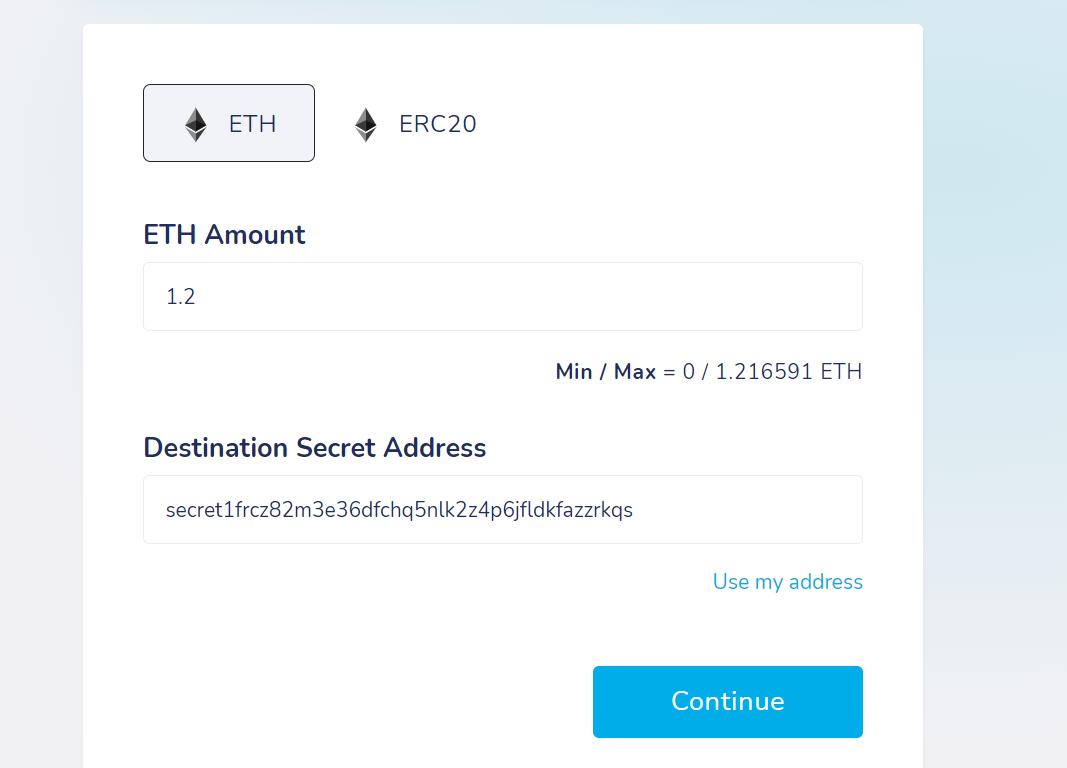The height and width of the screenshot is (768, 1067).
Task: Click the 0 minimum value
Action: pyautogui.click(x=688, y=372)
